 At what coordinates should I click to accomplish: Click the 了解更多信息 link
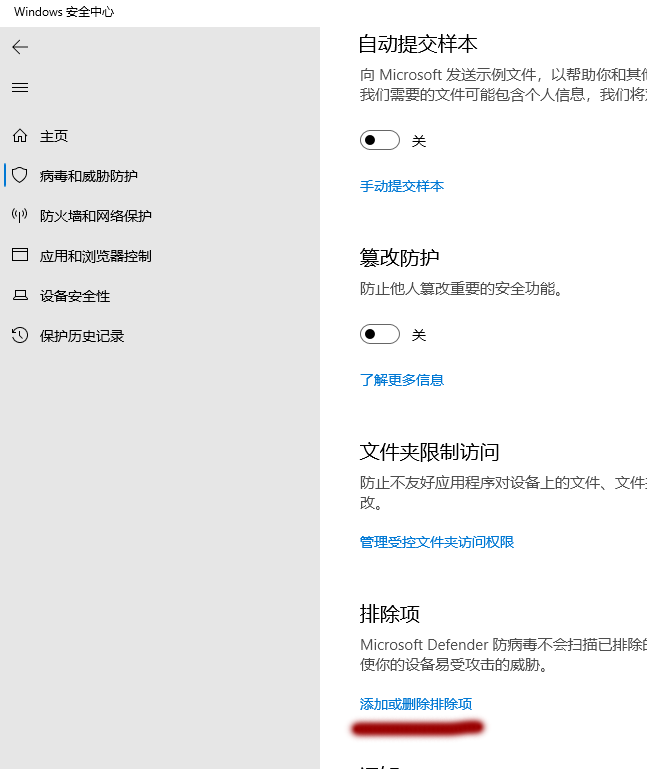[x=401, y=380]
